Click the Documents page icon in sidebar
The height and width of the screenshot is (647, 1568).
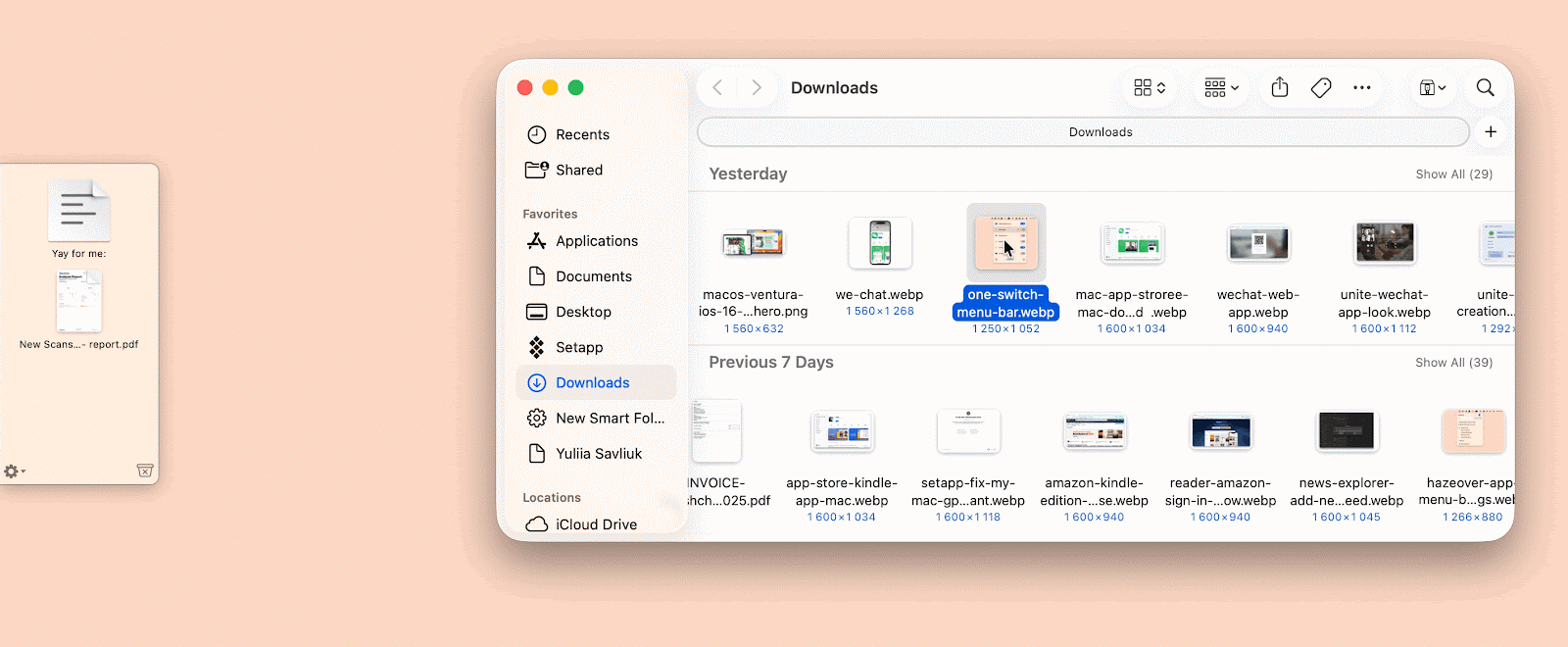(537, 276)
